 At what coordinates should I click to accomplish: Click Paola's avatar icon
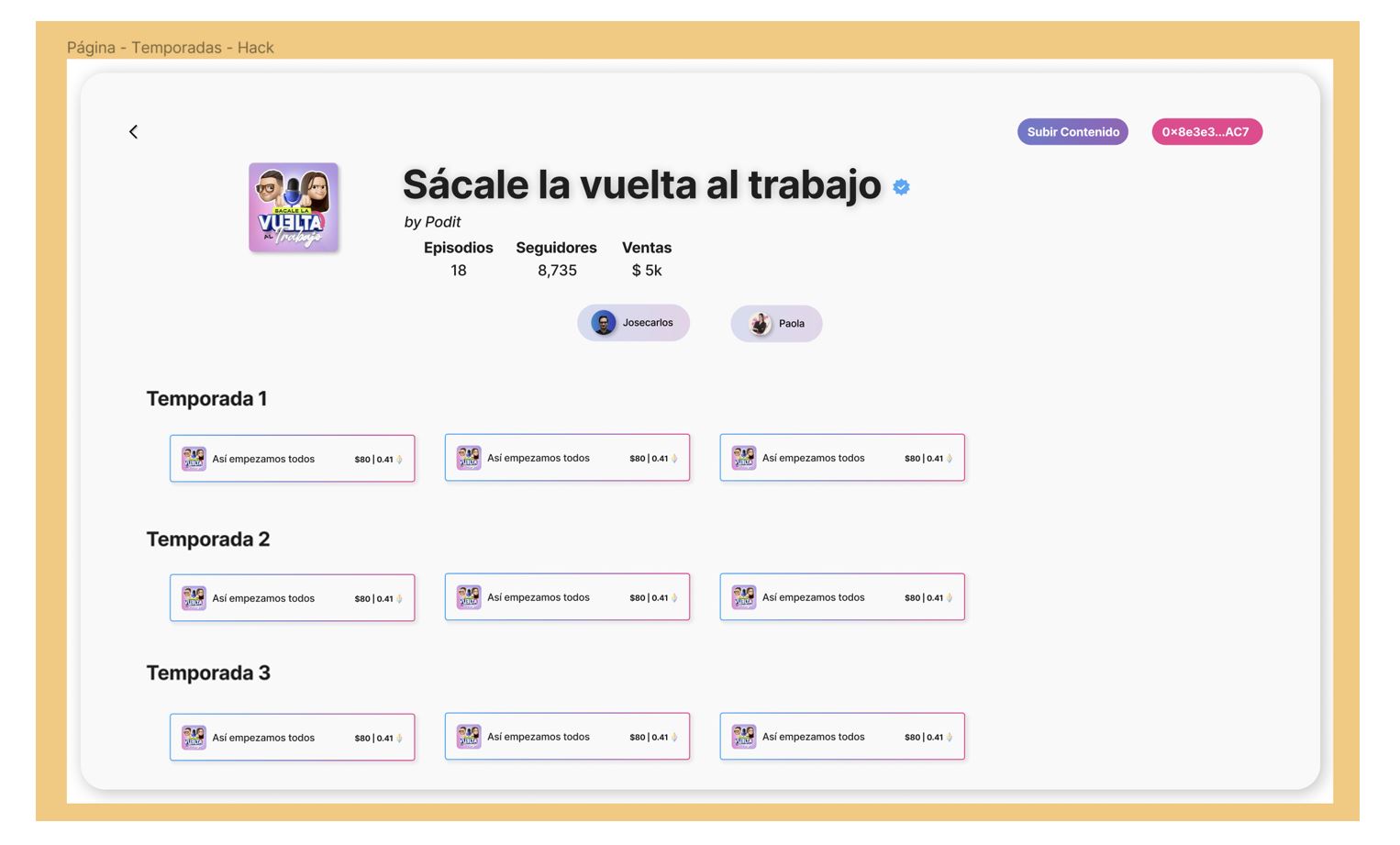[761, 323]
